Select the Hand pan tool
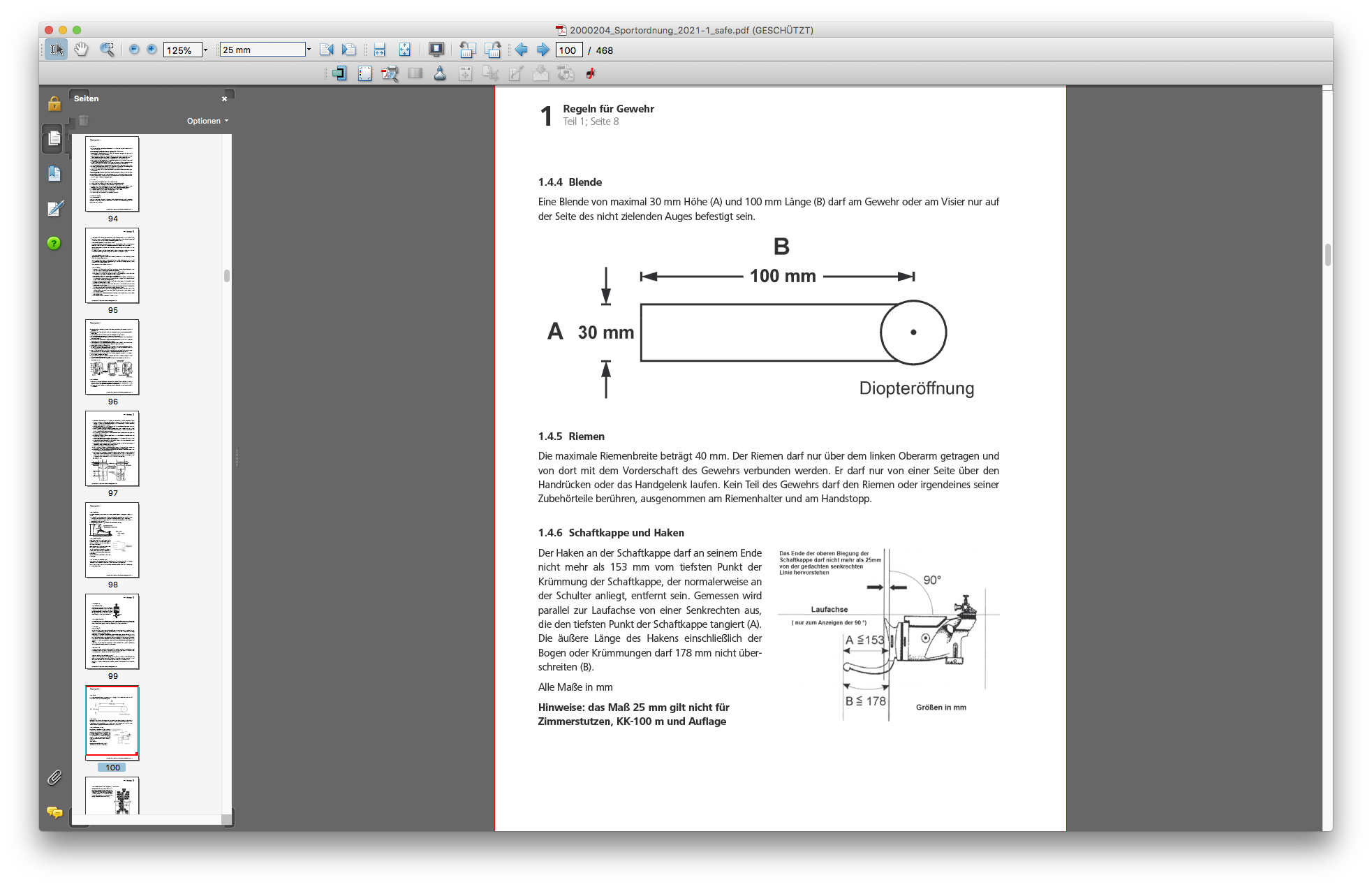This screenshot has width=1372, height=887. tap(82, 50)
